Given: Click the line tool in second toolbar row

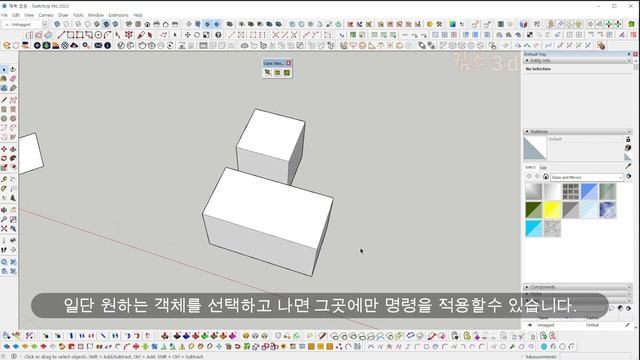Looking at the screenshot, I should 61,35.
